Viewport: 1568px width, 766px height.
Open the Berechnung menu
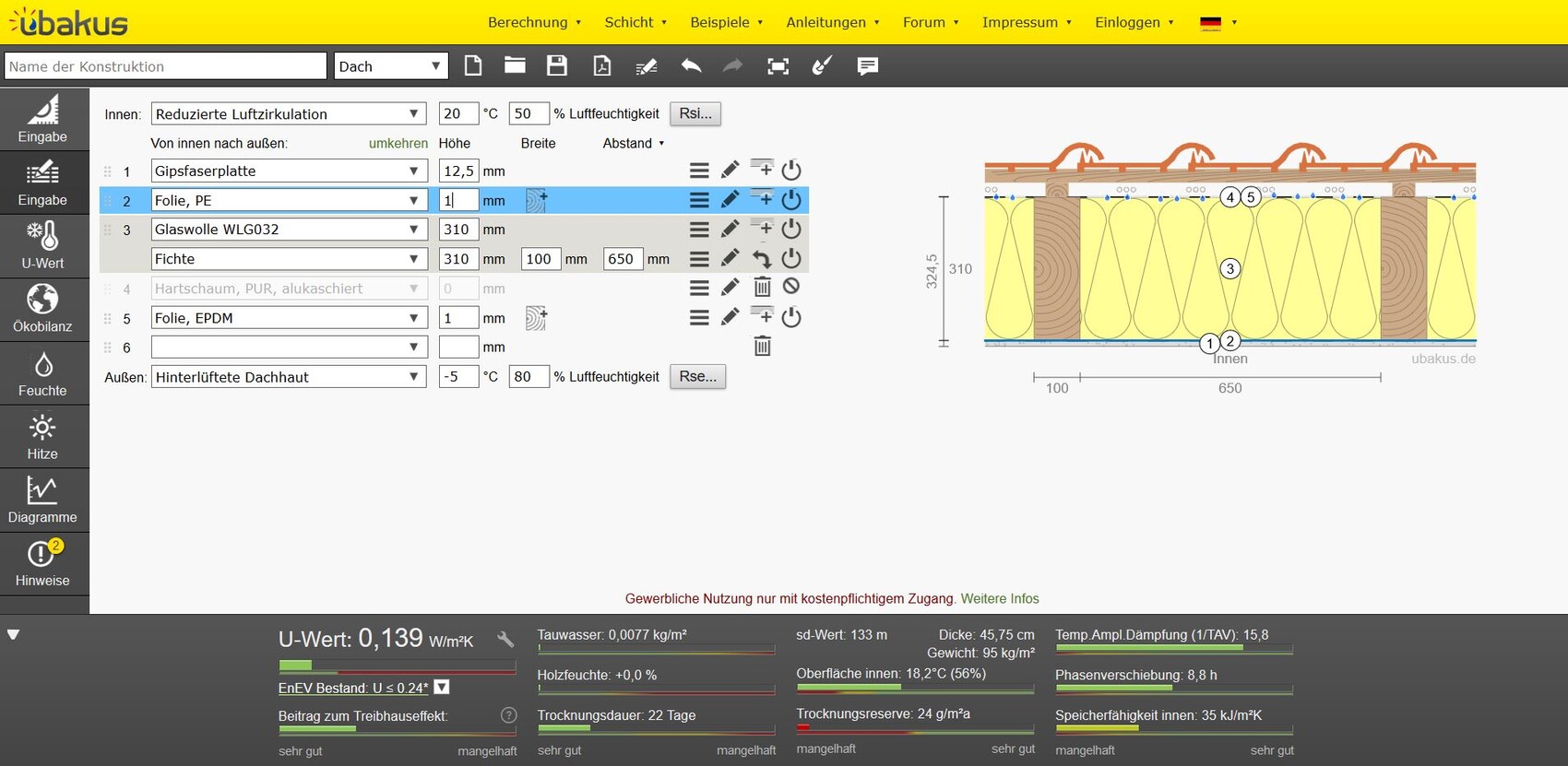click(533, 22)
